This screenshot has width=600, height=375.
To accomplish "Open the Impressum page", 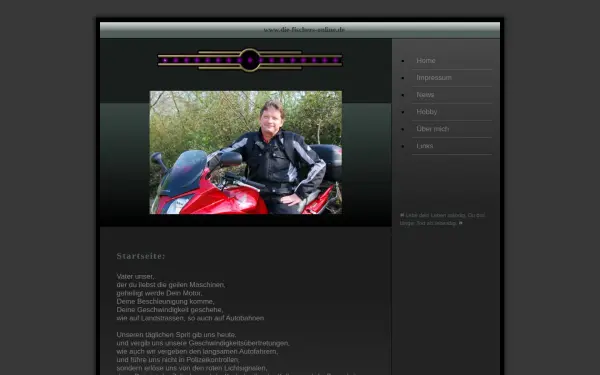I will pyautogui.click(x=434, y=78).
